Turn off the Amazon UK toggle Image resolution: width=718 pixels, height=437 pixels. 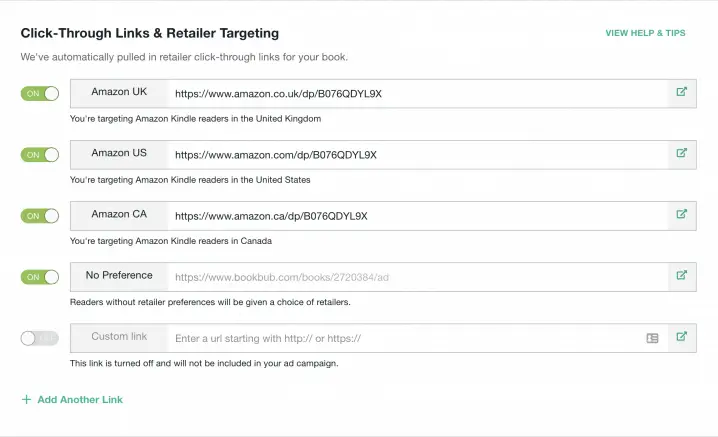click(40, 93)
